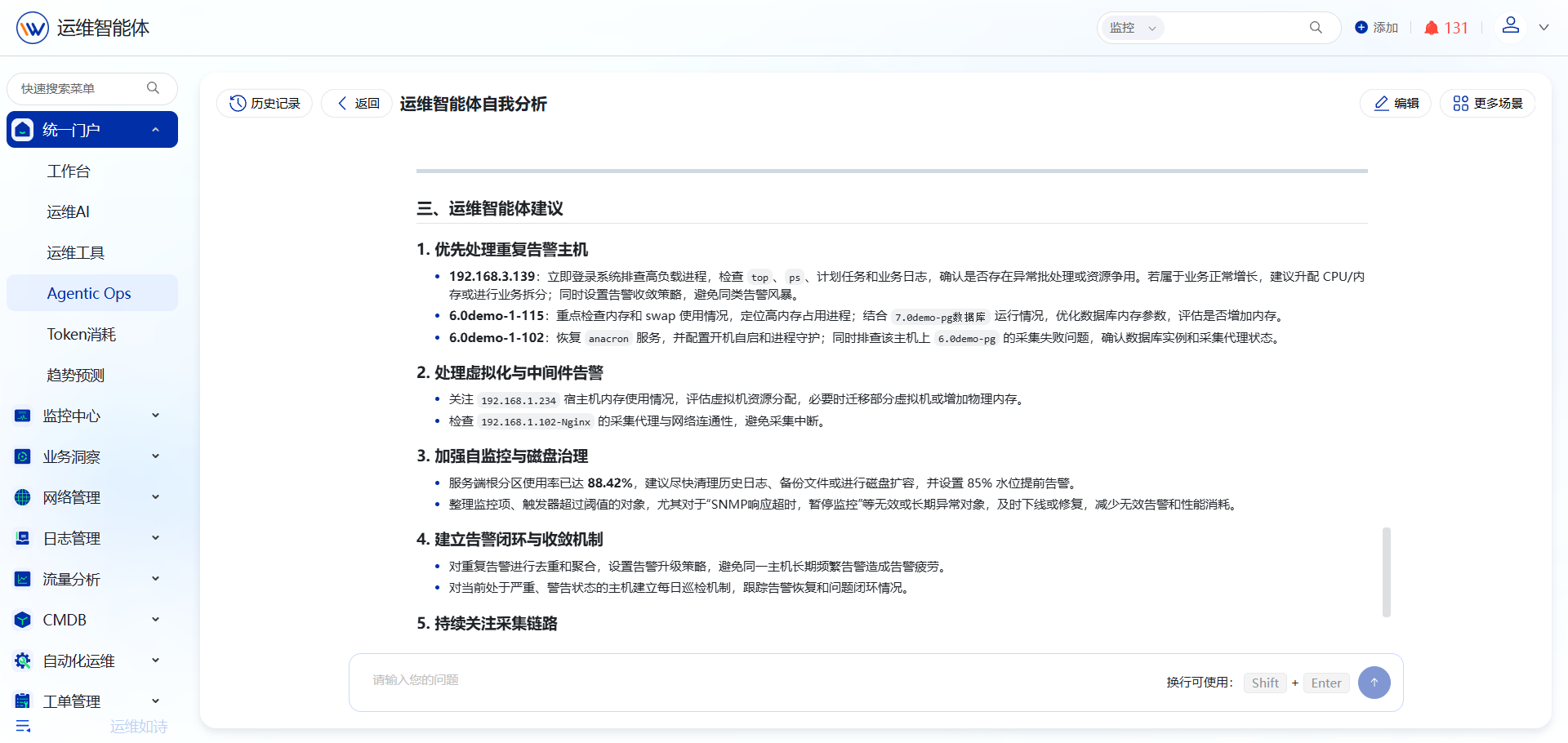Click the 192.168.3.139 host text
The width and height of the screenshot is (1568, 743).
pyautogui.click(x=492, y=276)
